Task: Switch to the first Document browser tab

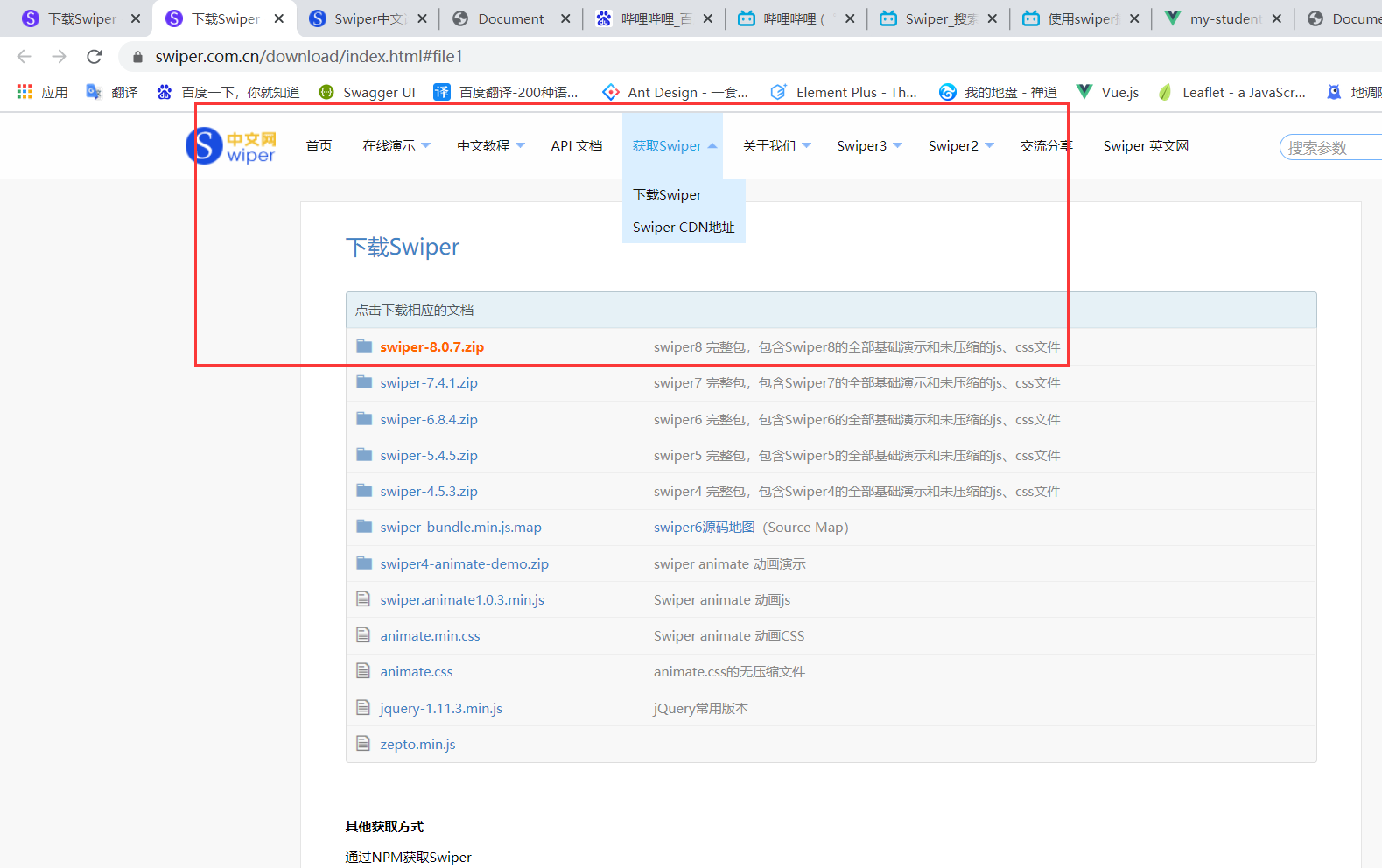Action: (x=510, y=18)
